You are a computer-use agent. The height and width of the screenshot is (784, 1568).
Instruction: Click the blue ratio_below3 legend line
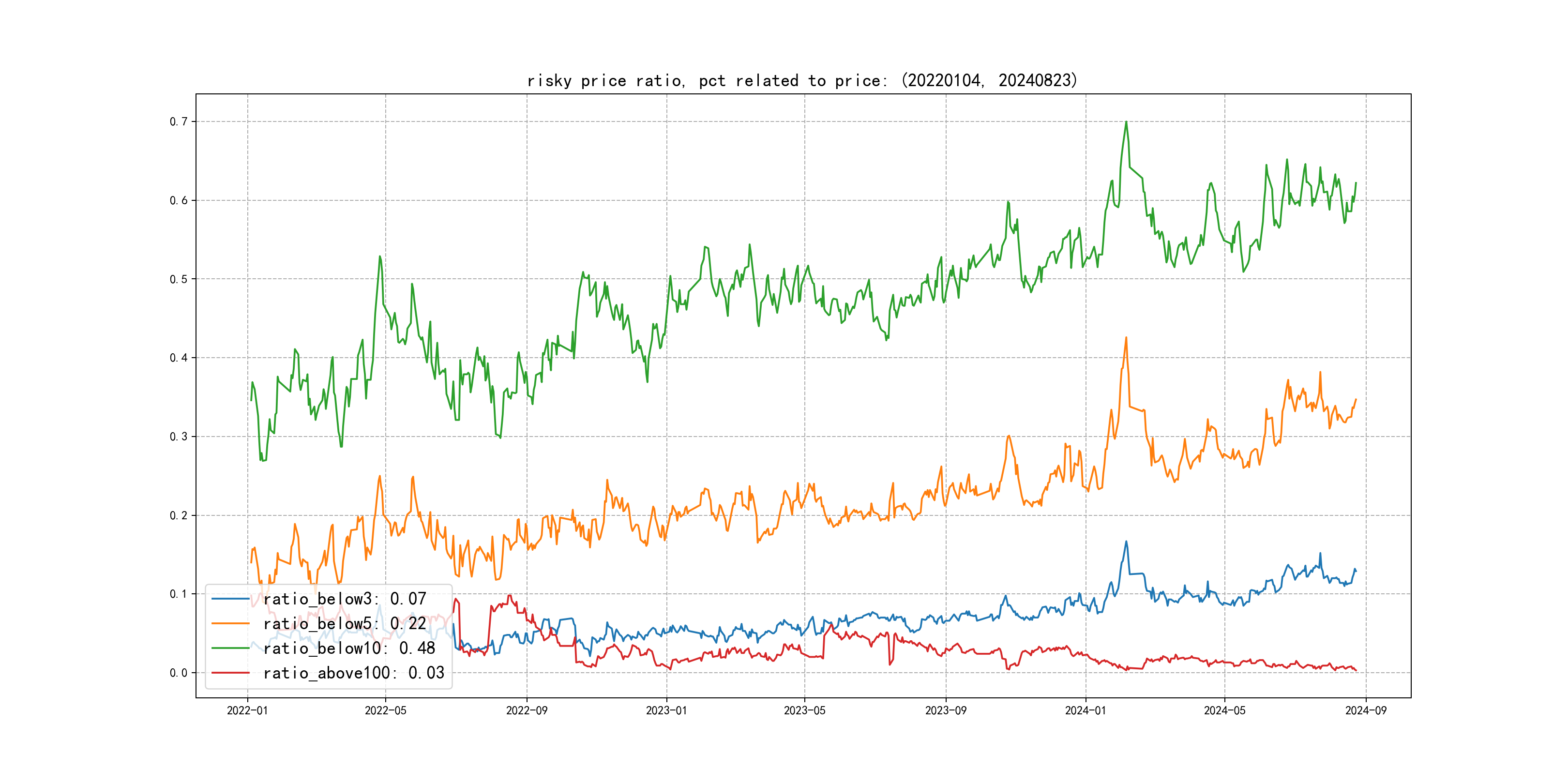pyautogui.click(x=230, y=599)
